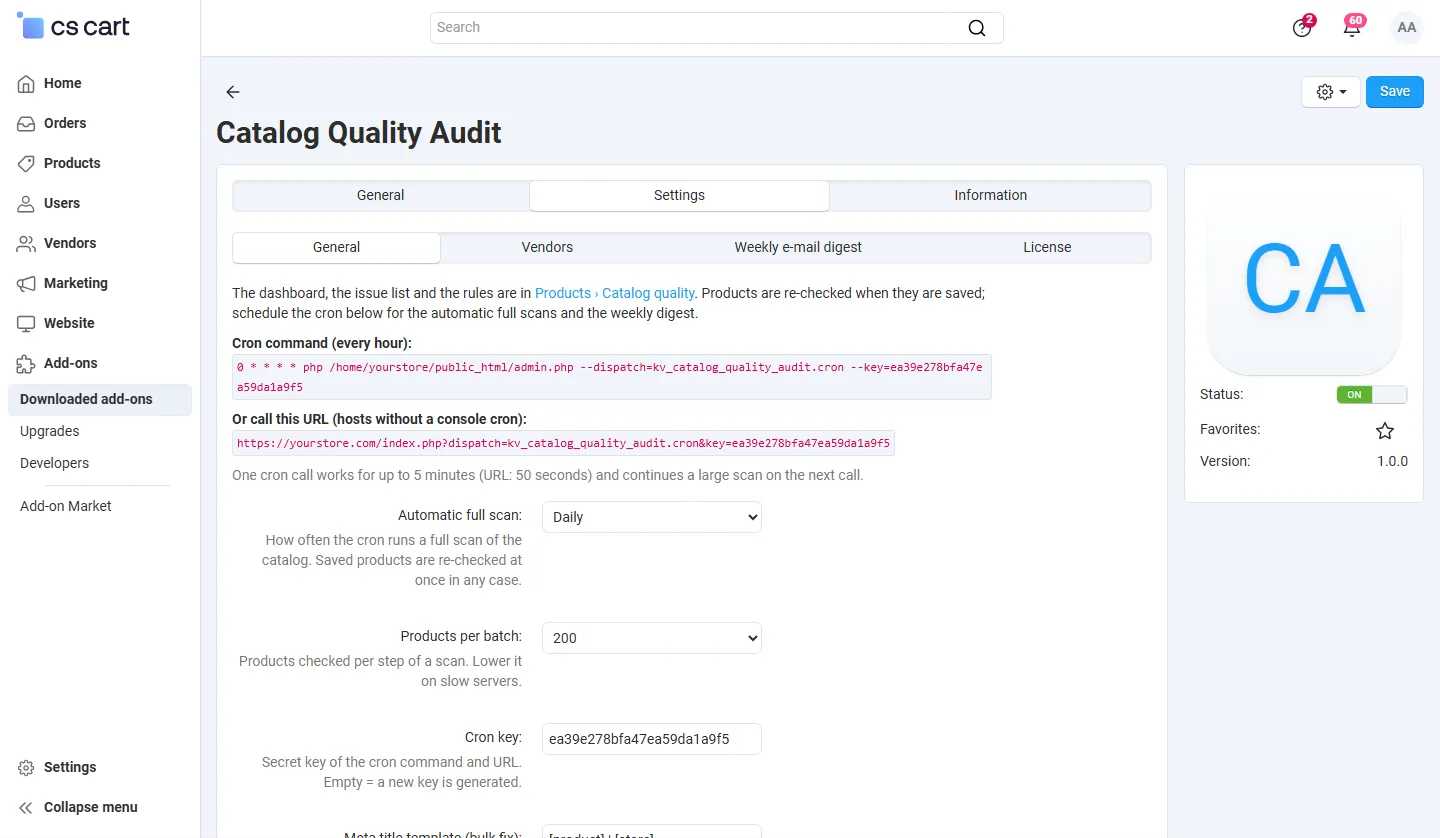The image size is (1440, 838).
Task: Click the Collapse menu chevrons icon
Action: 27,808
